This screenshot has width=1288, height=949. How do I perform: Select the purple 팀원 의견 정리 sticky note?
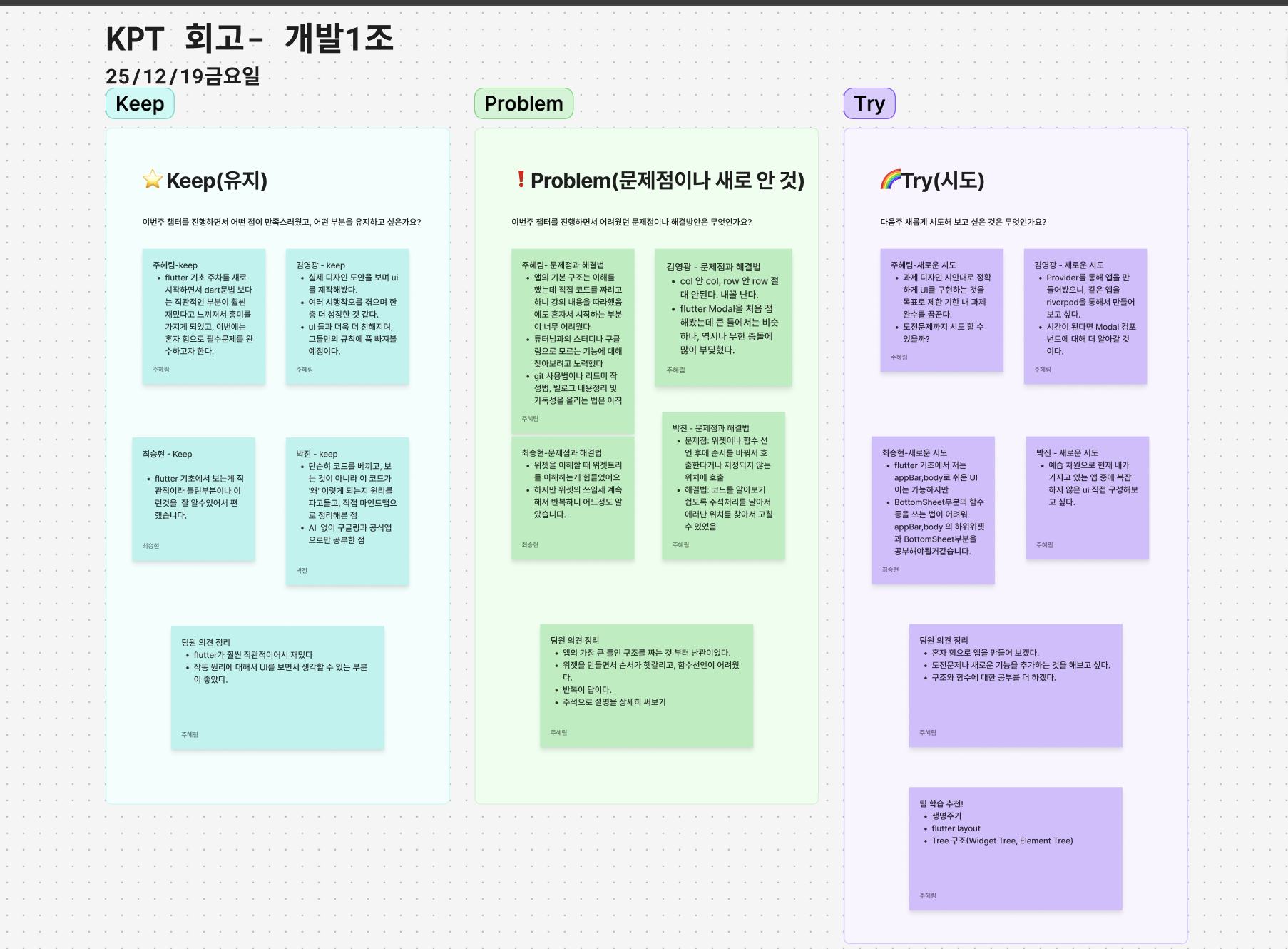1016,686
